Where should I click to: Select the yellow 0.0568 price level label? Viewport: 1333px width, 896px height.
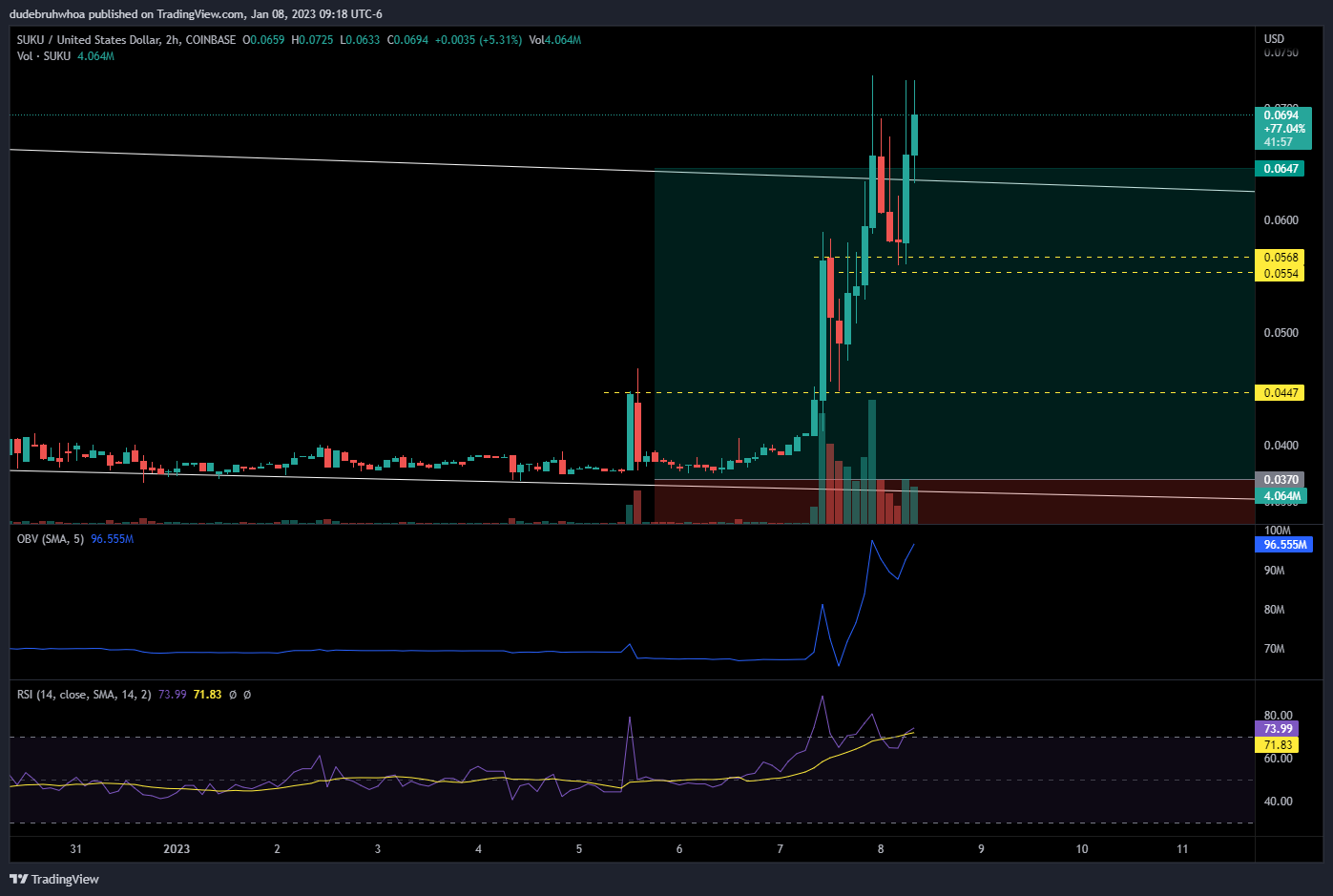click(1281, 258)
